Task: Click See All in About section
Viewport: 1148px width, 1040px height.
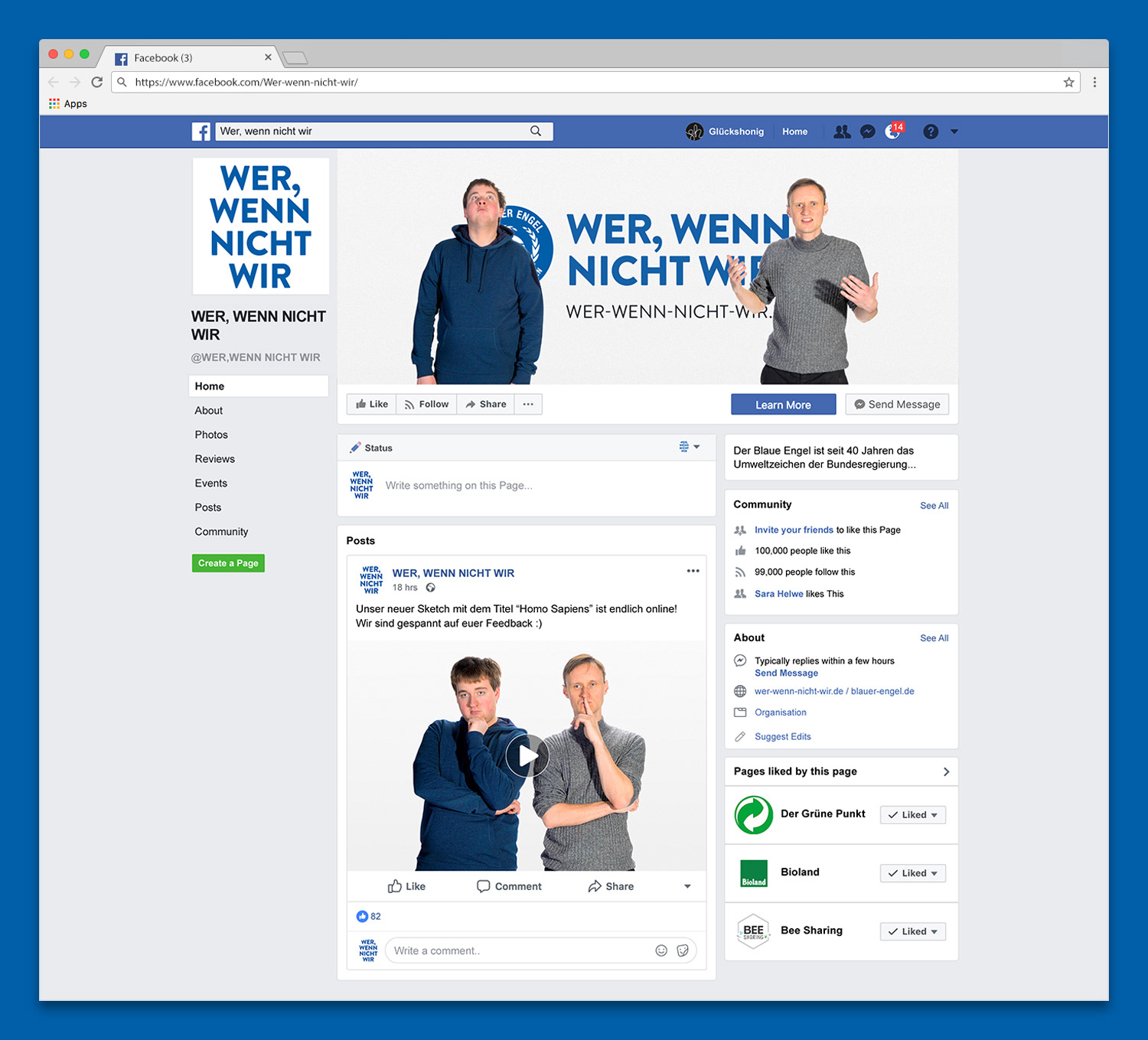Action: click(934, 638)
